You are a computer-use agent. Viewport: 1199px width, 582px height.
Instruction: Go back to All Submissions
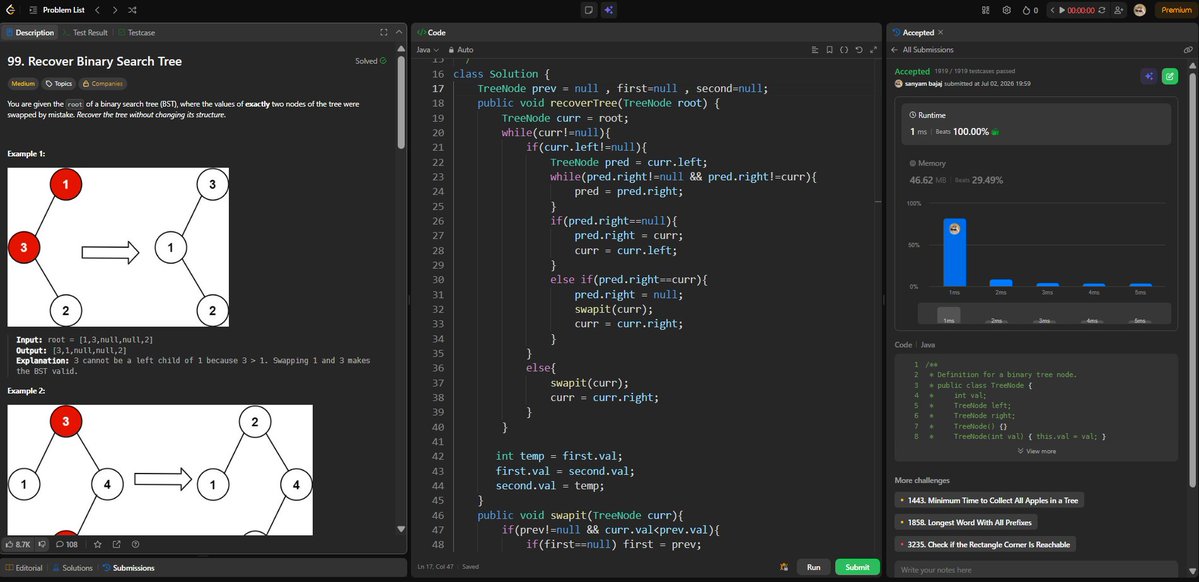(x=922, y=50)
